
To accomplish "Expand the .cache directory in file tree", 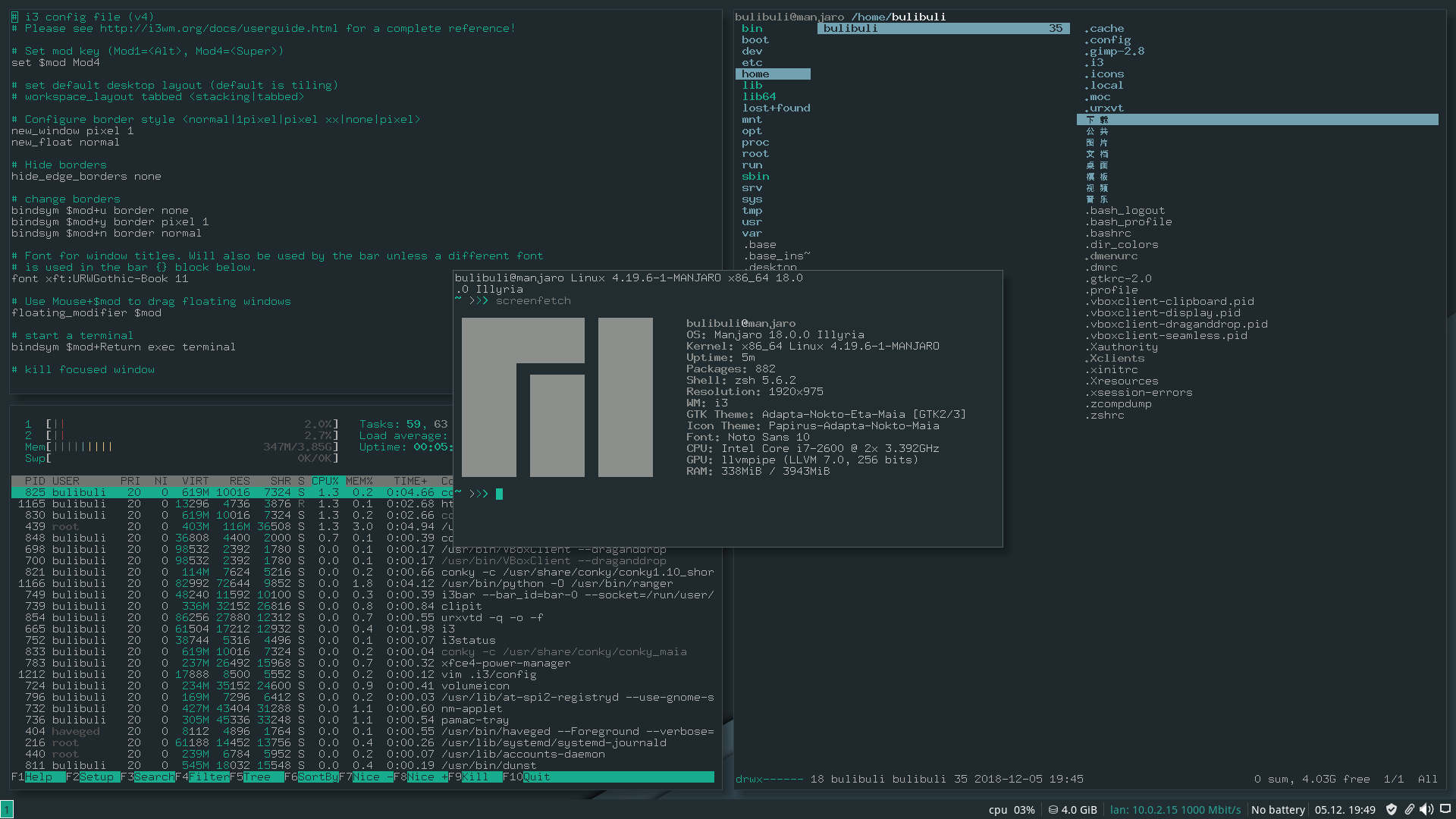I will pyautogui.click(x=1103, y=28).
